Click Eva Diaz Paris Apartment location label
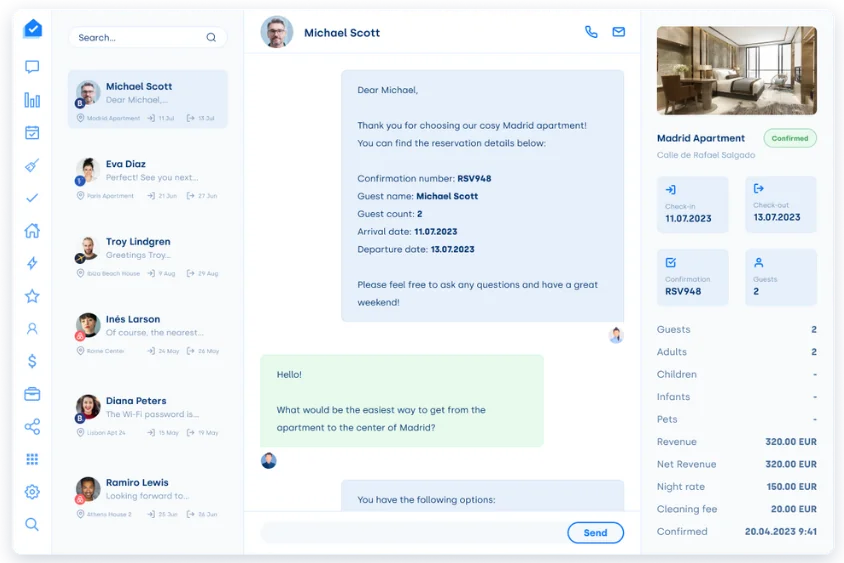The height and width of the screenshot is (563, 844). (x=110, y=196)
